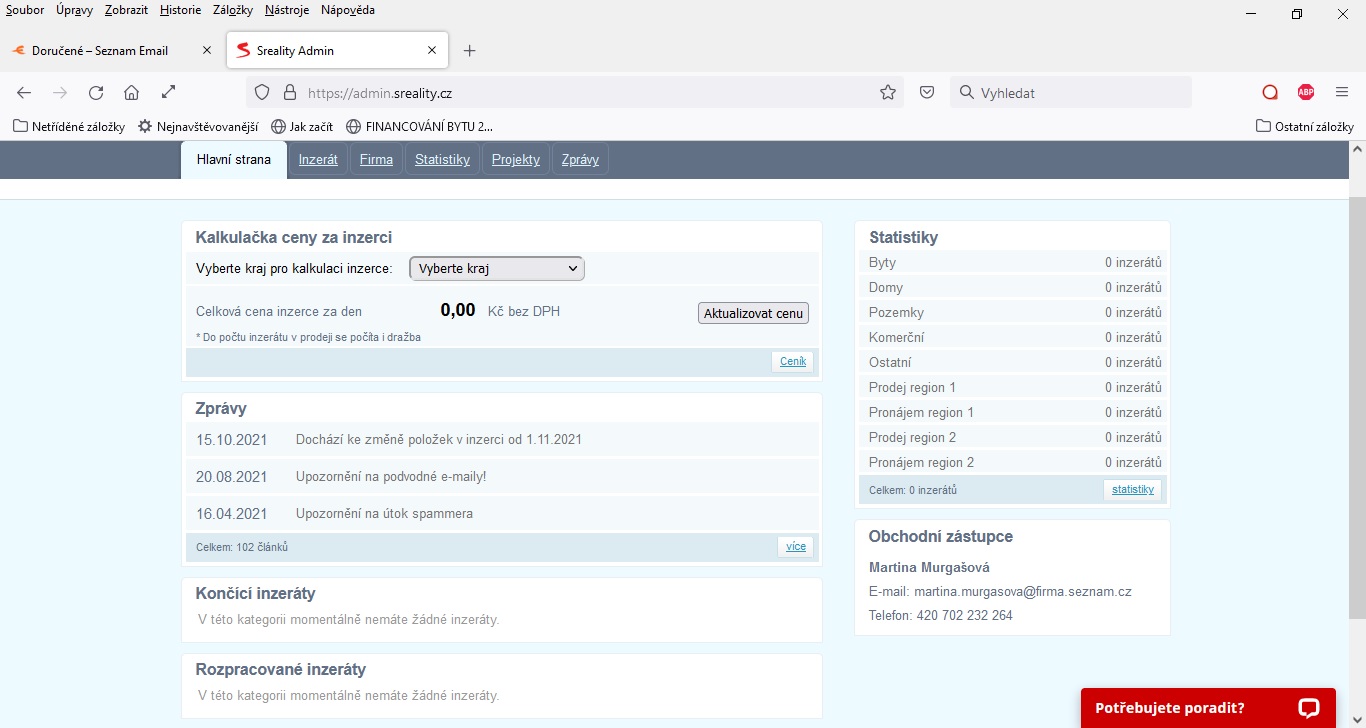Screen dimensions: 1366x728
Task: Bookmark this page with the star icon
Action: 888,93
